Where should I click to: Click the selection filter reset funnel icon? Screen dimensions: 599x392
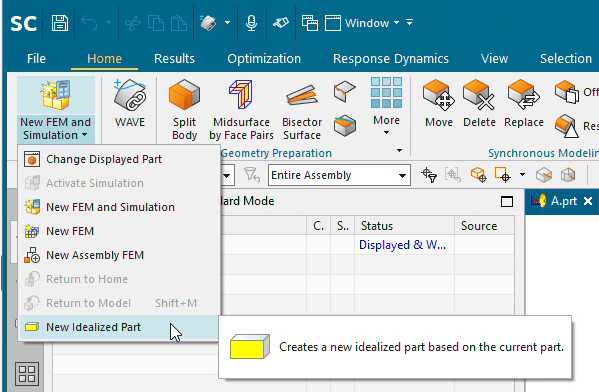click(252, 175)
